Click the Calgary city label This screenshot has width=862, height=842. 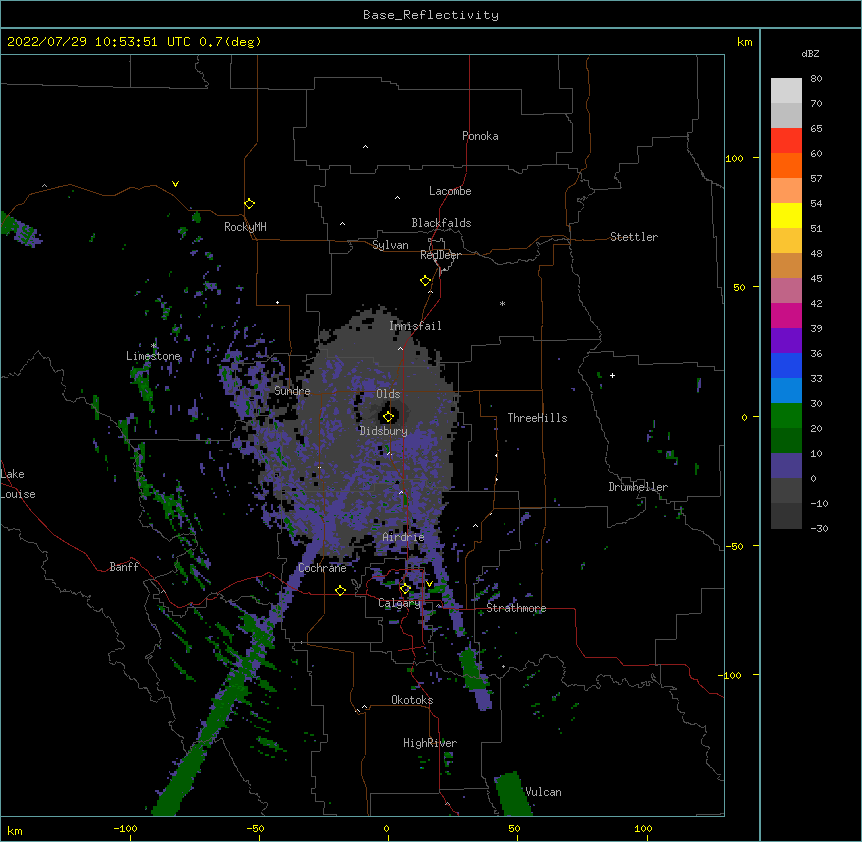[399, 603]
